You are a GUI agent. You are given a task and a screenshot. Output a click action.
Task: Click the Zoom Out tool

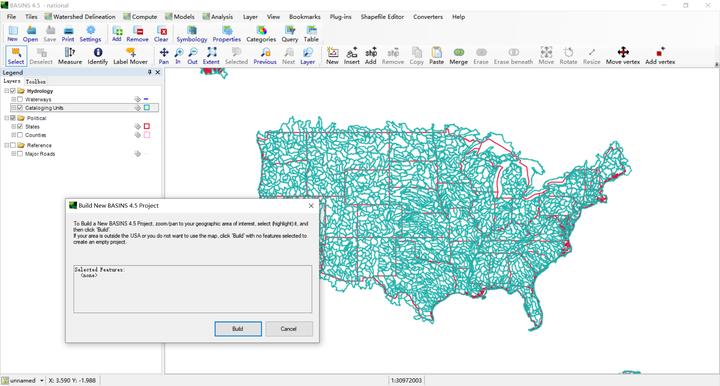coord(193,56)
